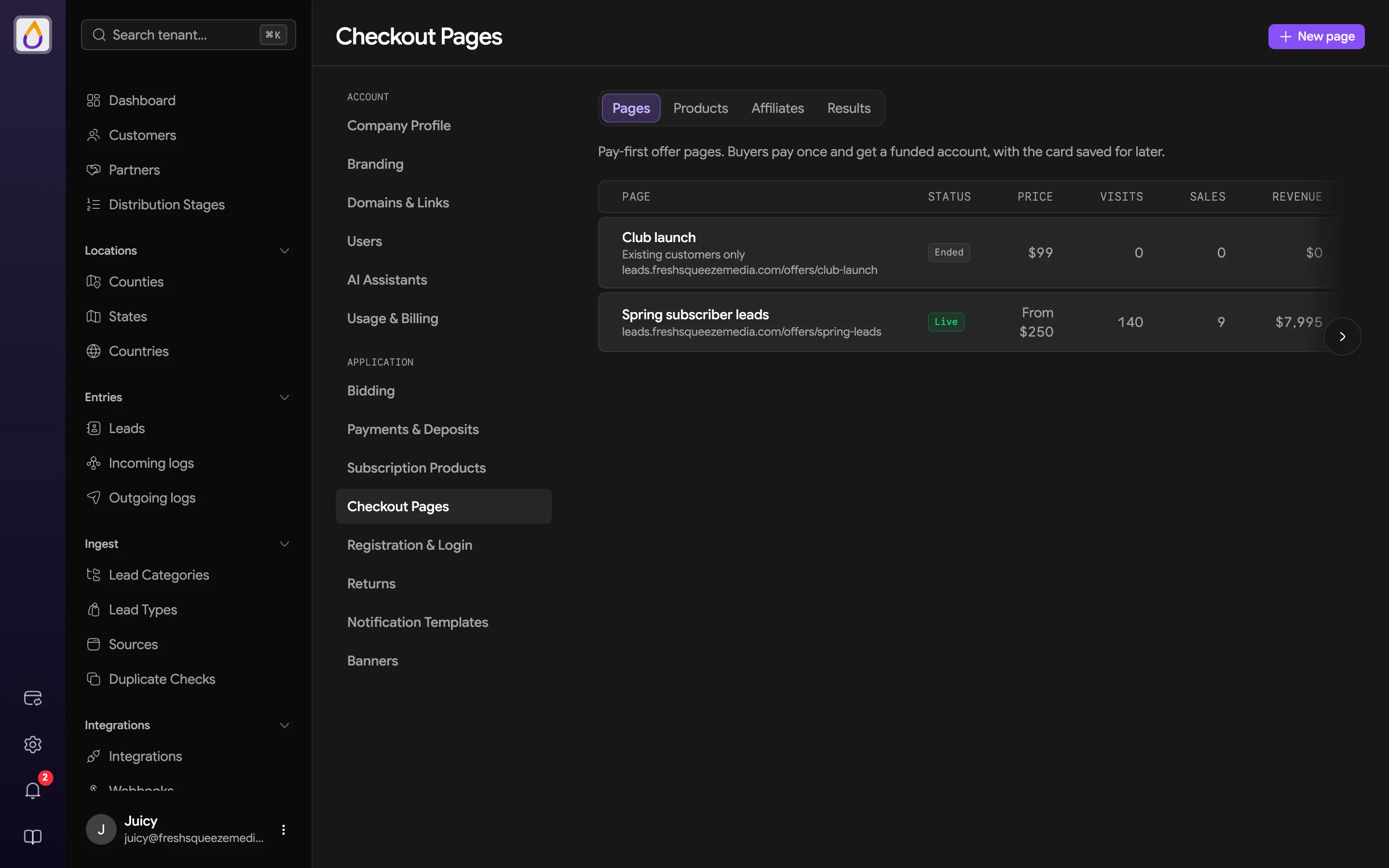Open the documentation book icon
This screenshot has width=1389, height=868.
[x=33, y=837]
